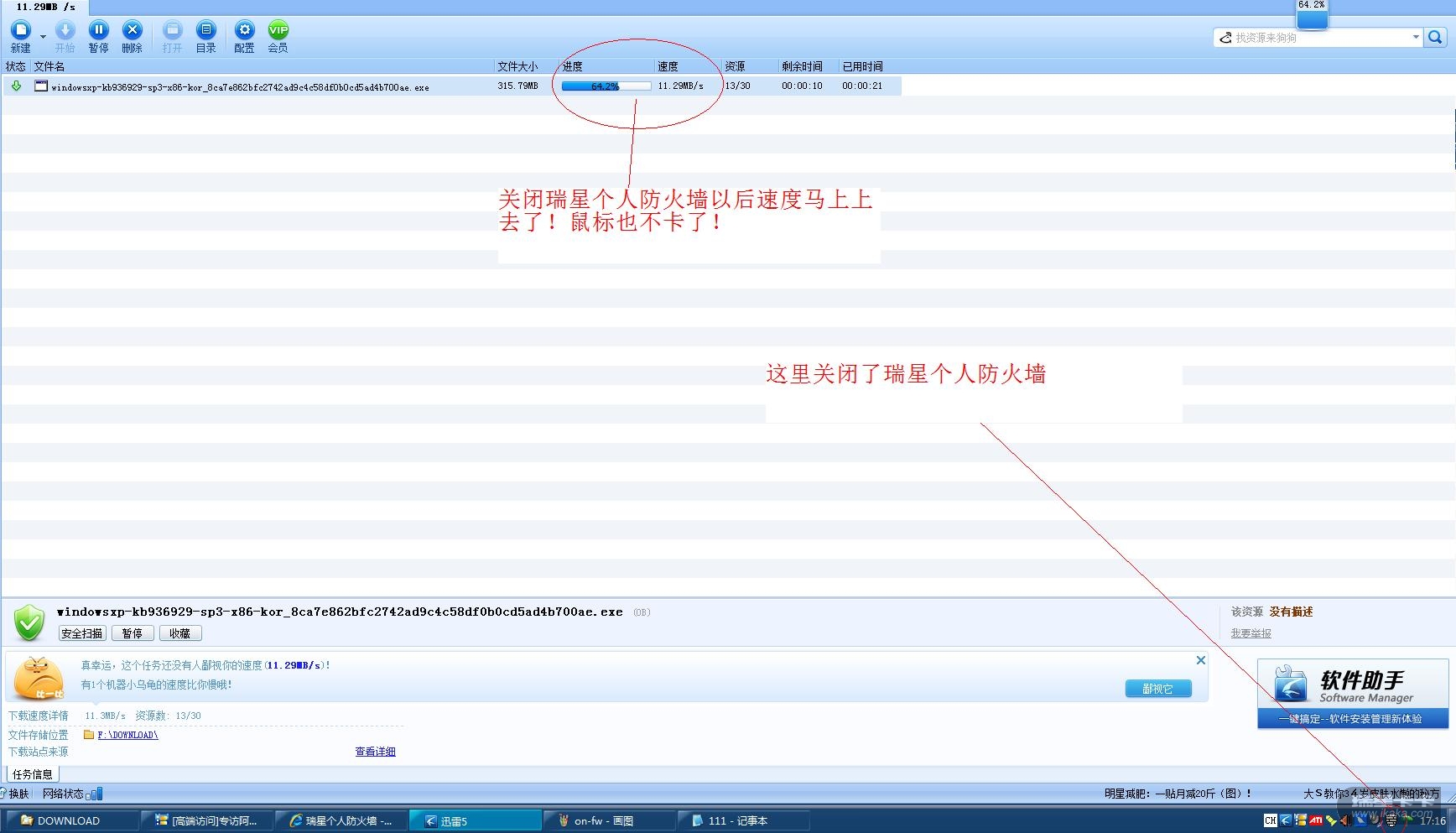Click the green downloading status arrow icon
The width and height of the screenshot is (1456, 833).
point(16,86)
